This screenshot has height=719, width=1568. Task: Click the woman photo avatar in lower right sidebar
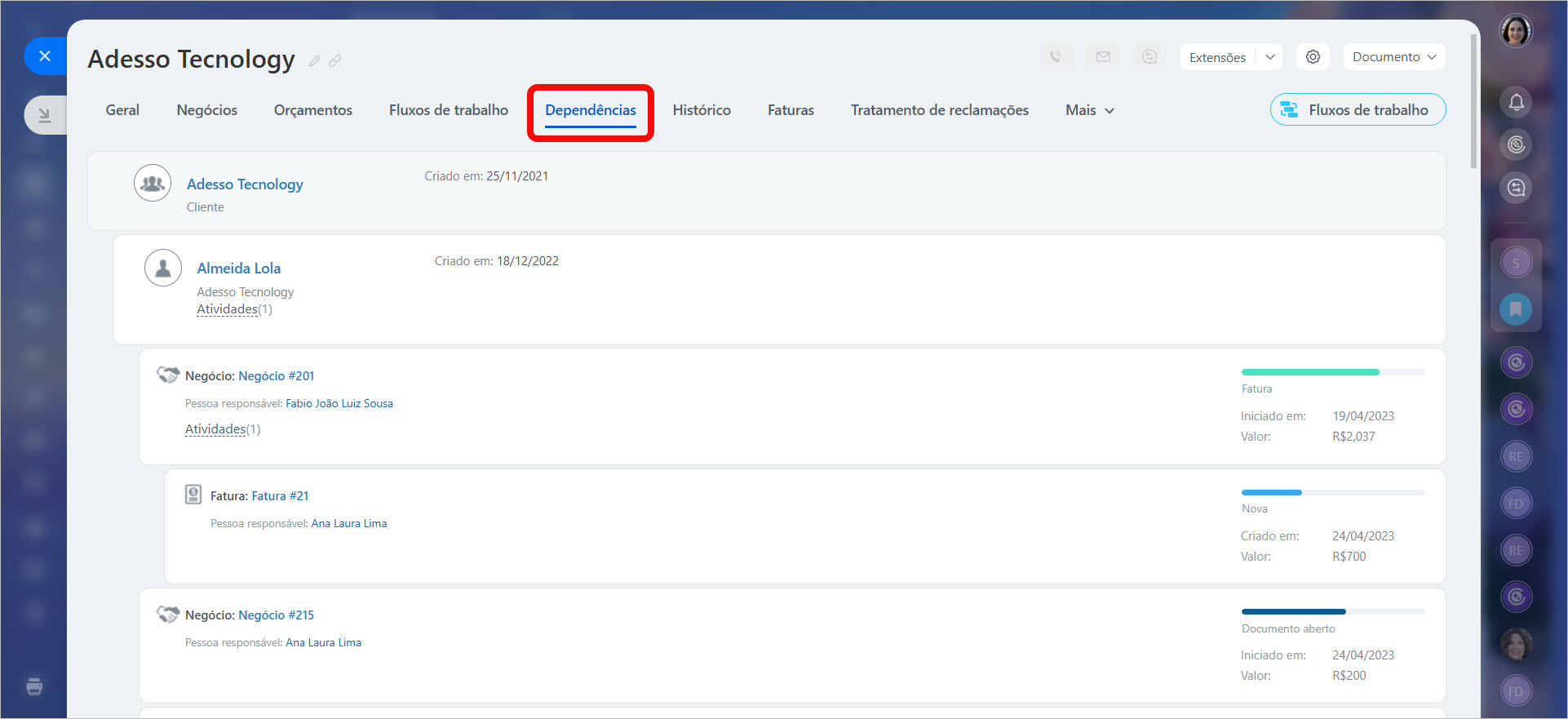(x=1516, y=645)
